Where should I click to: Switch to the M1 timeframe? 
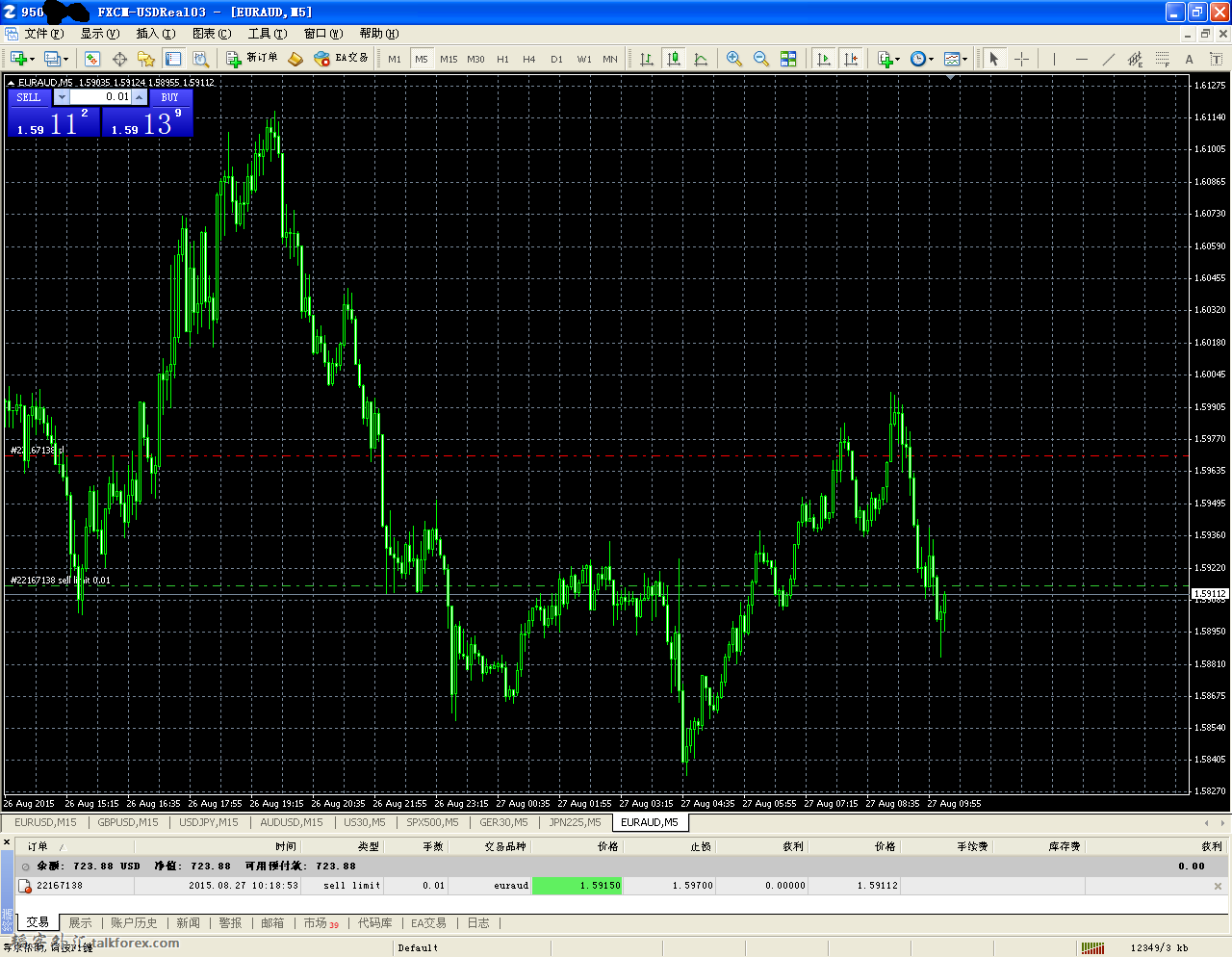point(395,59)
